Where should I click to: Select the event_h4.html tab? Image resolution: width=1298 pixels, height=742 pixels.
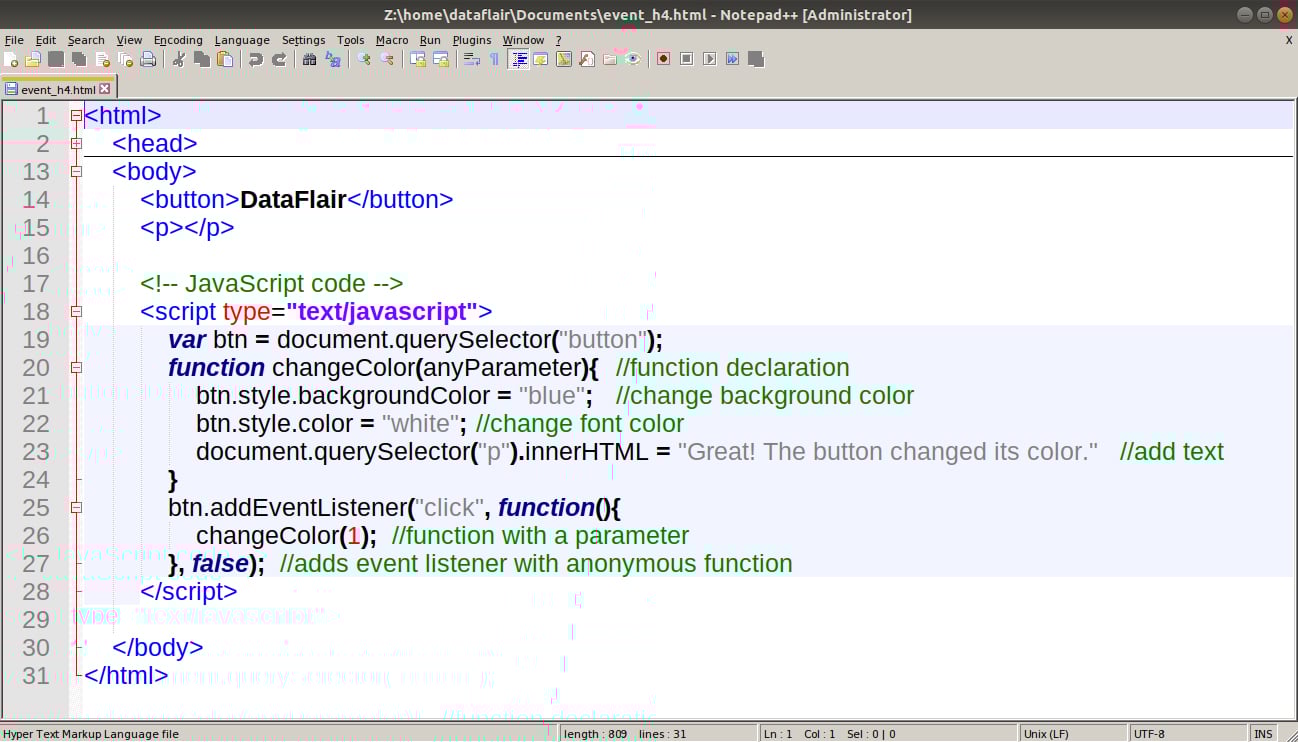[x=55, y=88]
